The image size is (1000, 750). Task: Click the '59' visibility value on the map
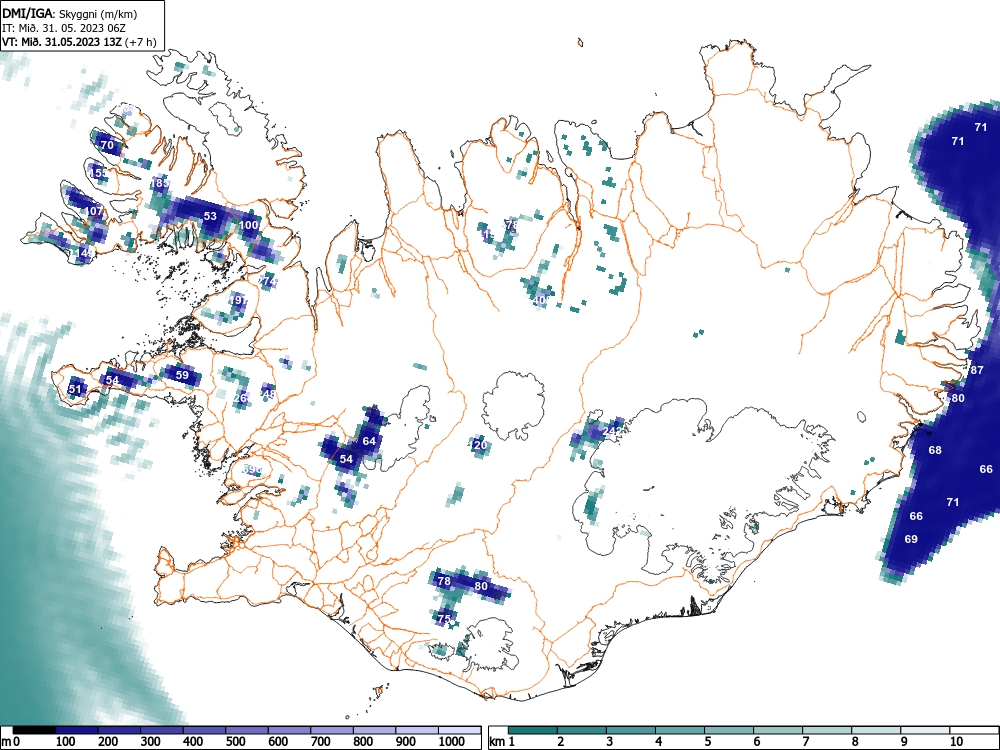point(182,375)
